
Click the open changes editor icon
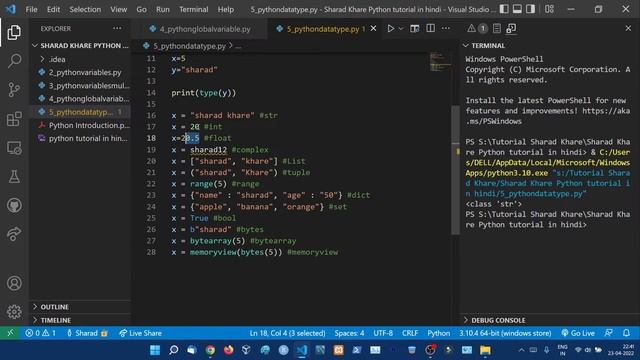click(415, 29)
